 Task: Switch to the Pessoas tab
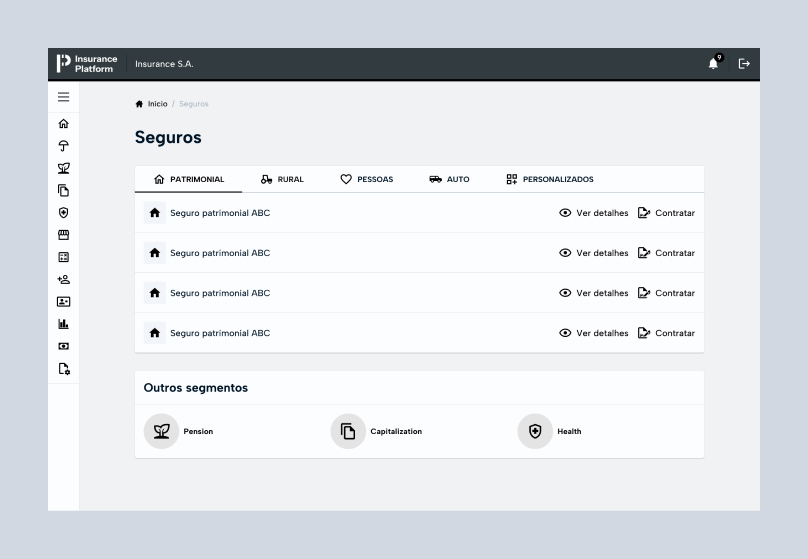tap(366, 179)
